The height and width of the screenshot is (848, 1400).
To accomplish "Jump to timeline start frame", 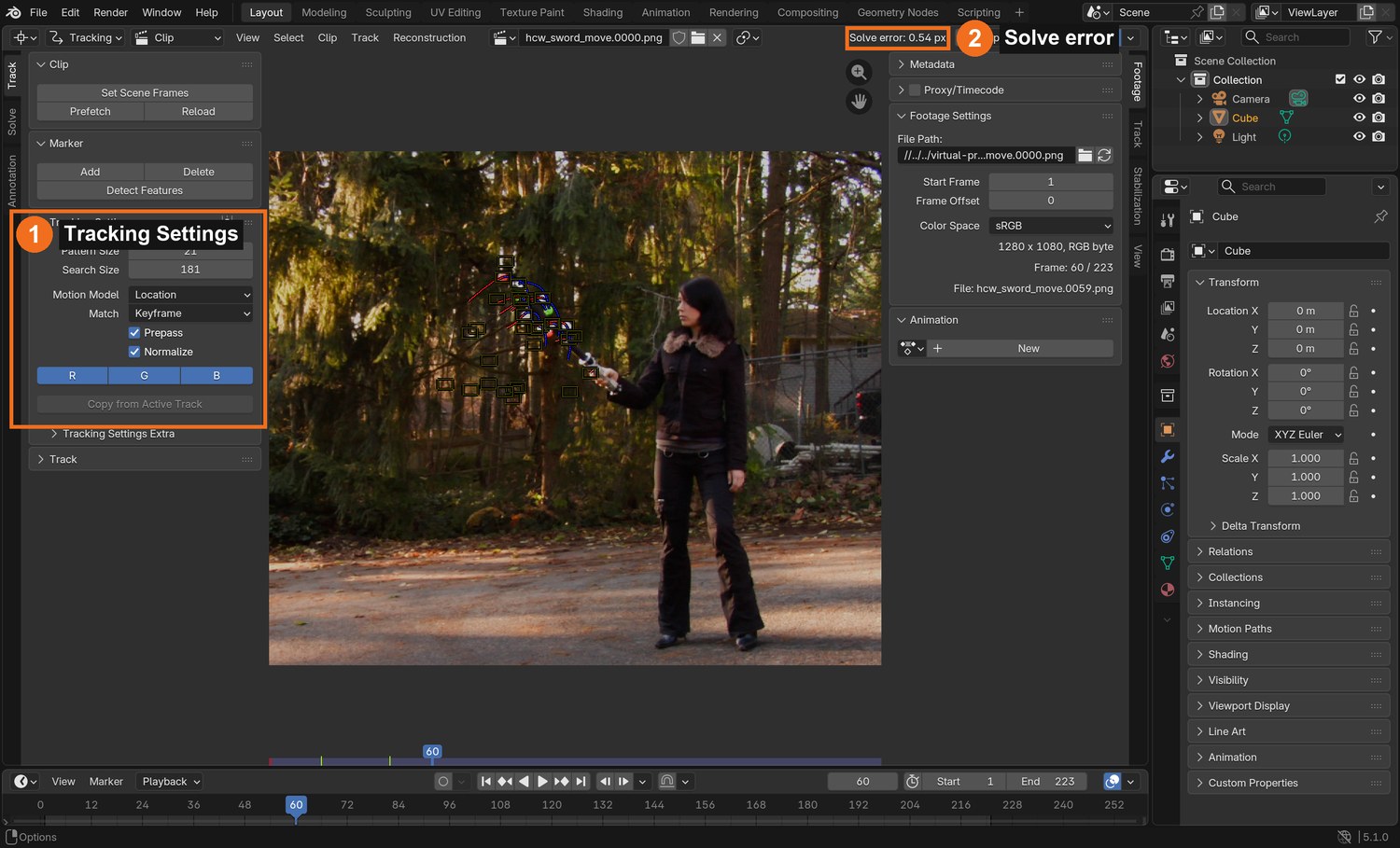I will pyautogui.click(x=485, y=782).
